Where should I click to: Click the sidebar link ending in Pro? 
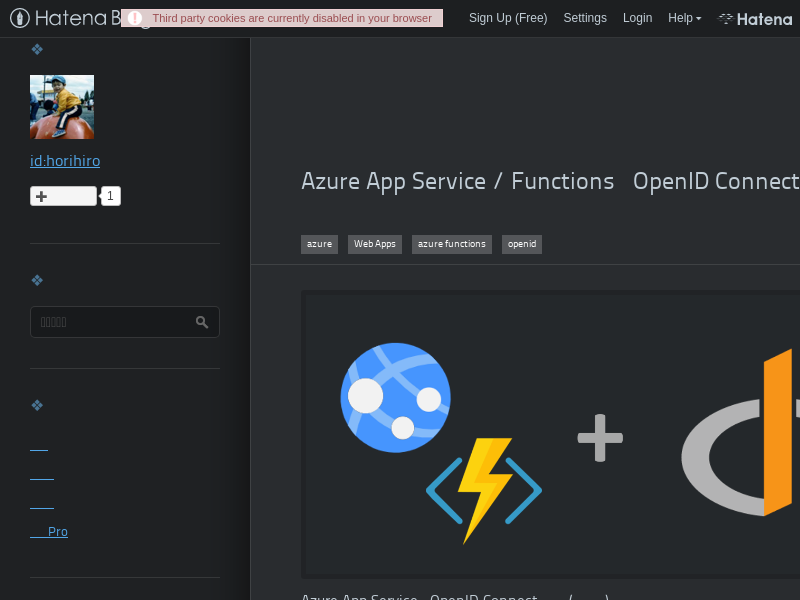[49, 532]
